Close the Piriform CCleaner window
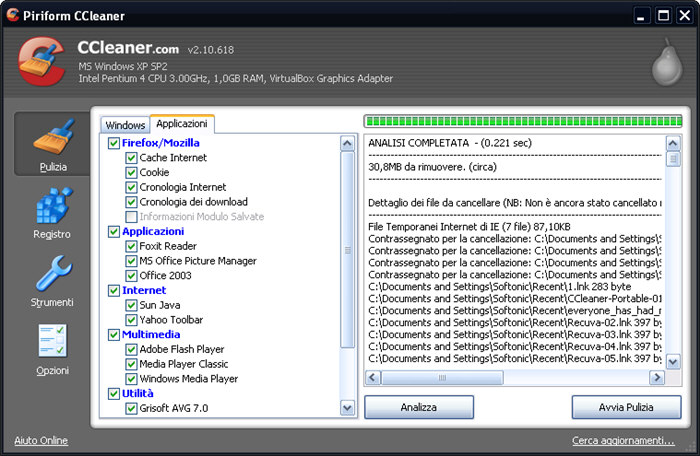The width and height of the screenshot is (700, 456). [684, 16]
